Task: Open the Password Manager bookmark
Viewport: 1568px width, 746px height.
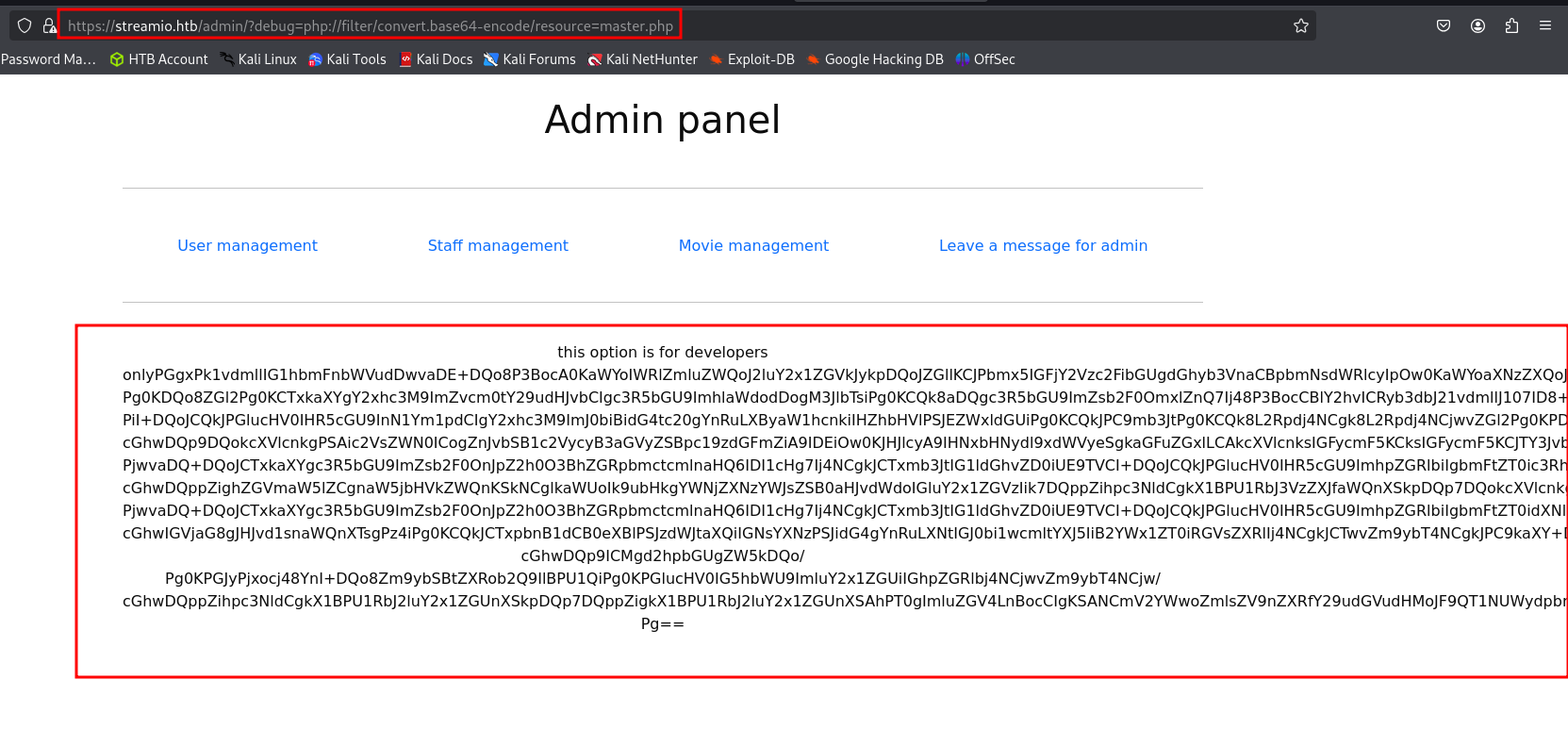Action: (48, 59)
